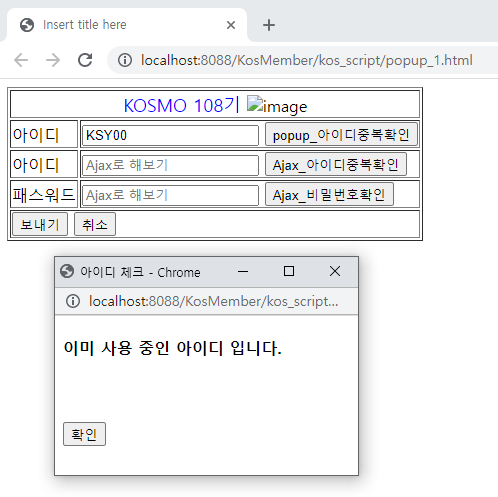Image resolution: width=498 pixels, height=497 pixels.
Task: Maximize the 아이디 체크 popup window
Action: pyautogui.click(x=289, y=271)
